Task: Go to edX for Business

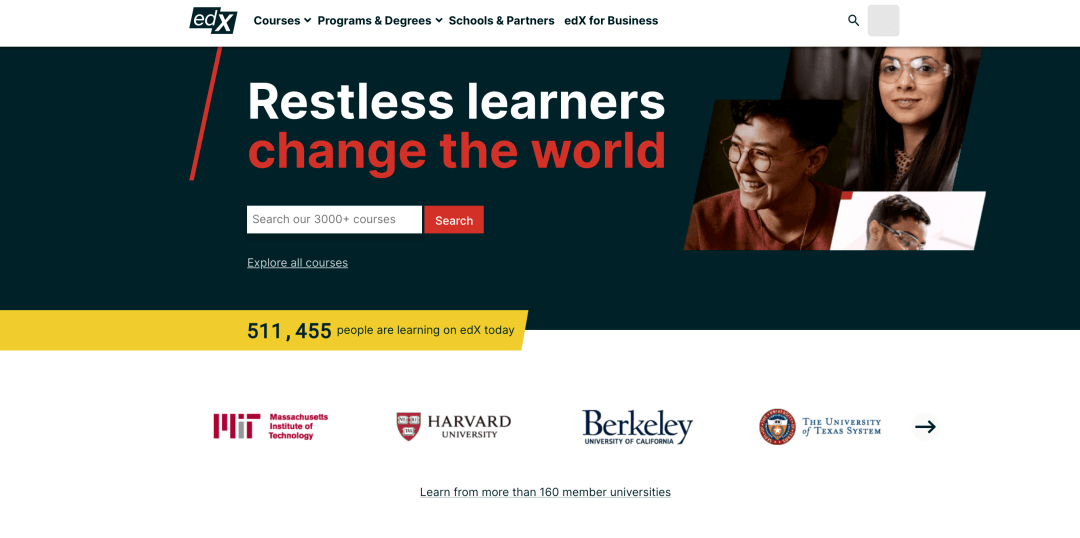Action: click(611, 20)
